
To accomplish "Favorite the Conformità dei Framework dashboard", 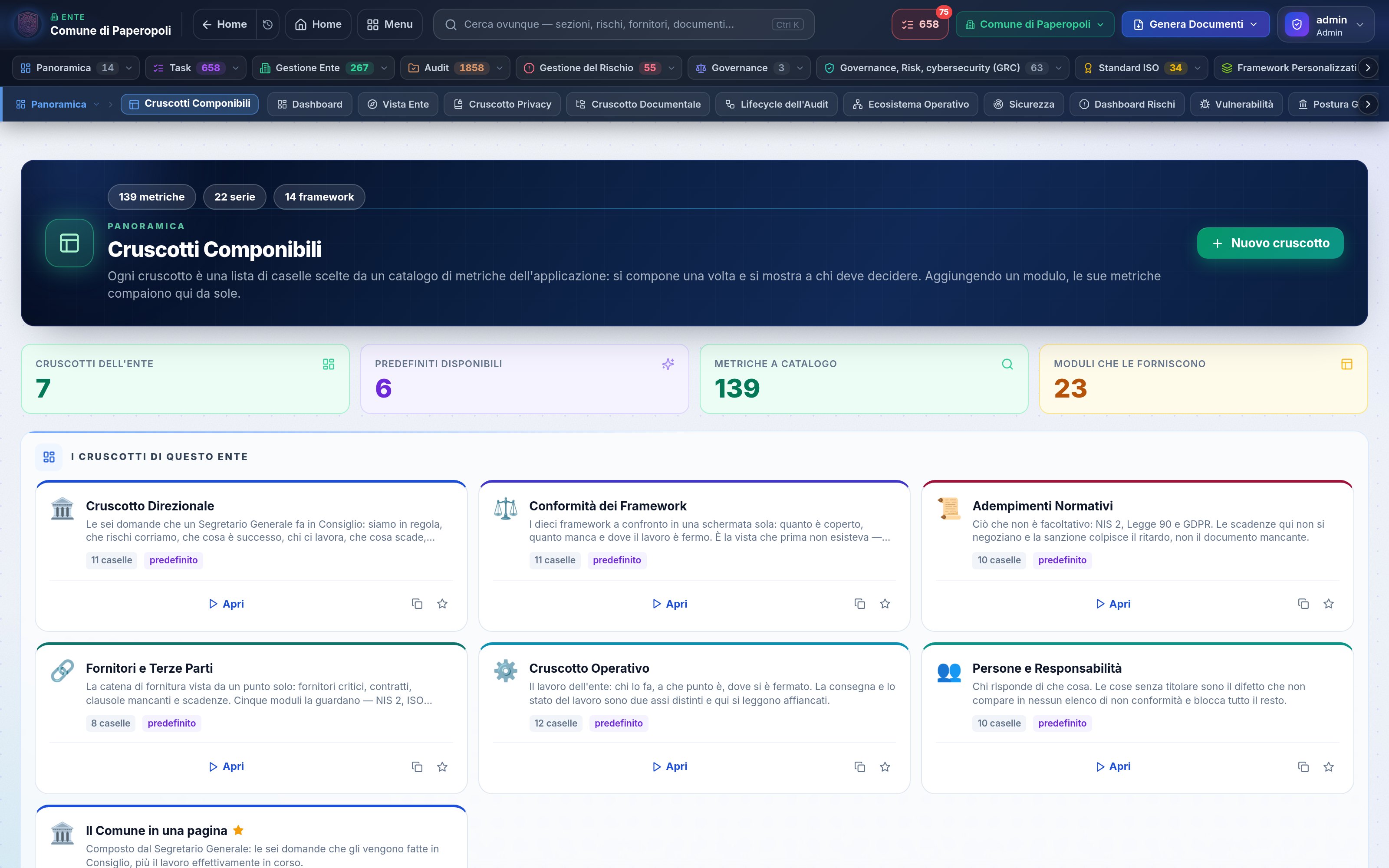I will click(885, 603).
